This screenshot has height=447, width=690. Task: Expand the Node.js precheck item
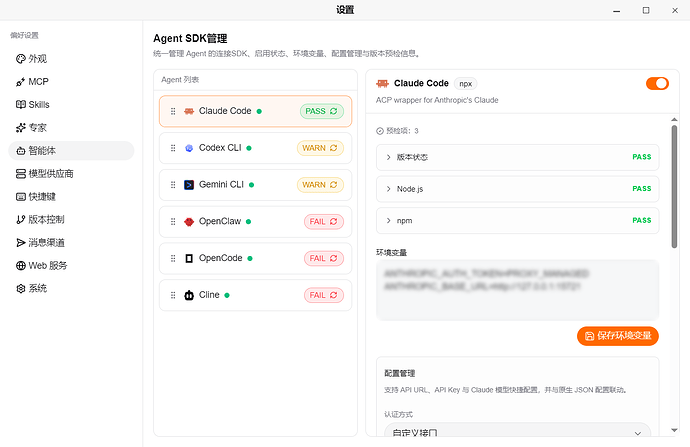pyautogui.click(x=518, y=189)
